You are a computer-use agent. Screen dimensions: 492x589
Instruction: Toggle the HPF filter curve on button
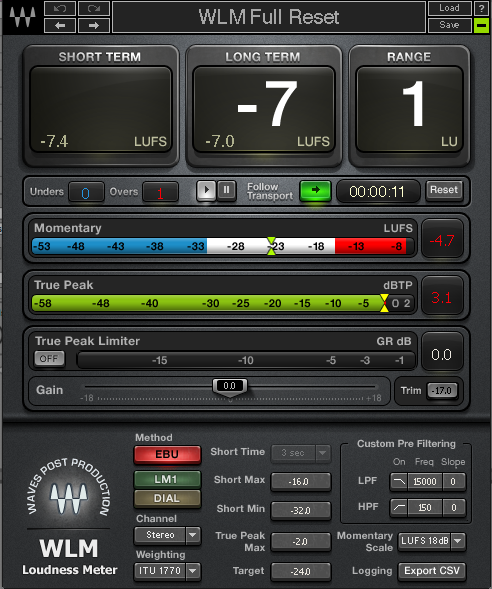point(399,507)
